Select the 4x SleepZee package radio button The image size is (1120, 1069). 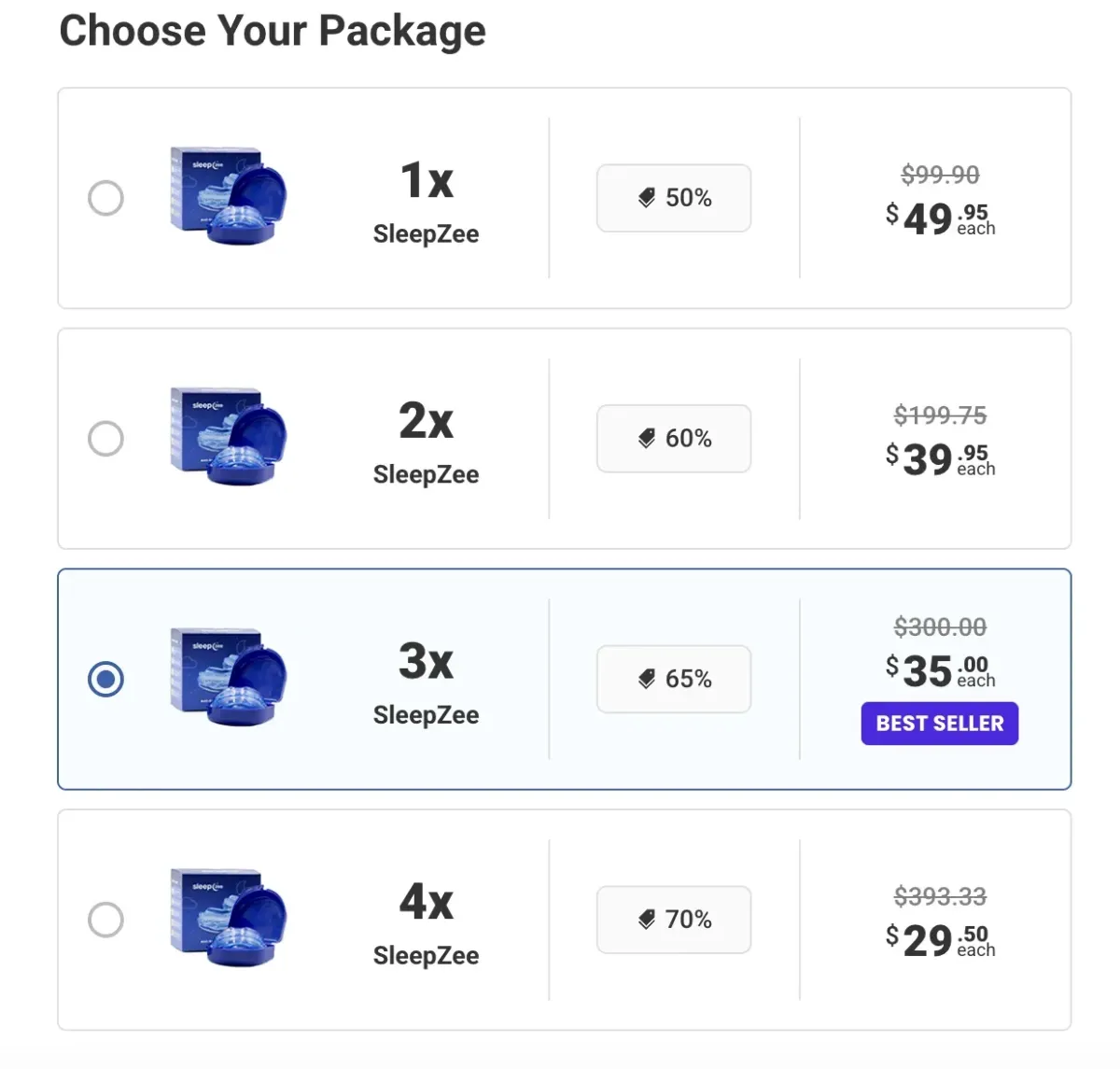[x=105, y=919]
